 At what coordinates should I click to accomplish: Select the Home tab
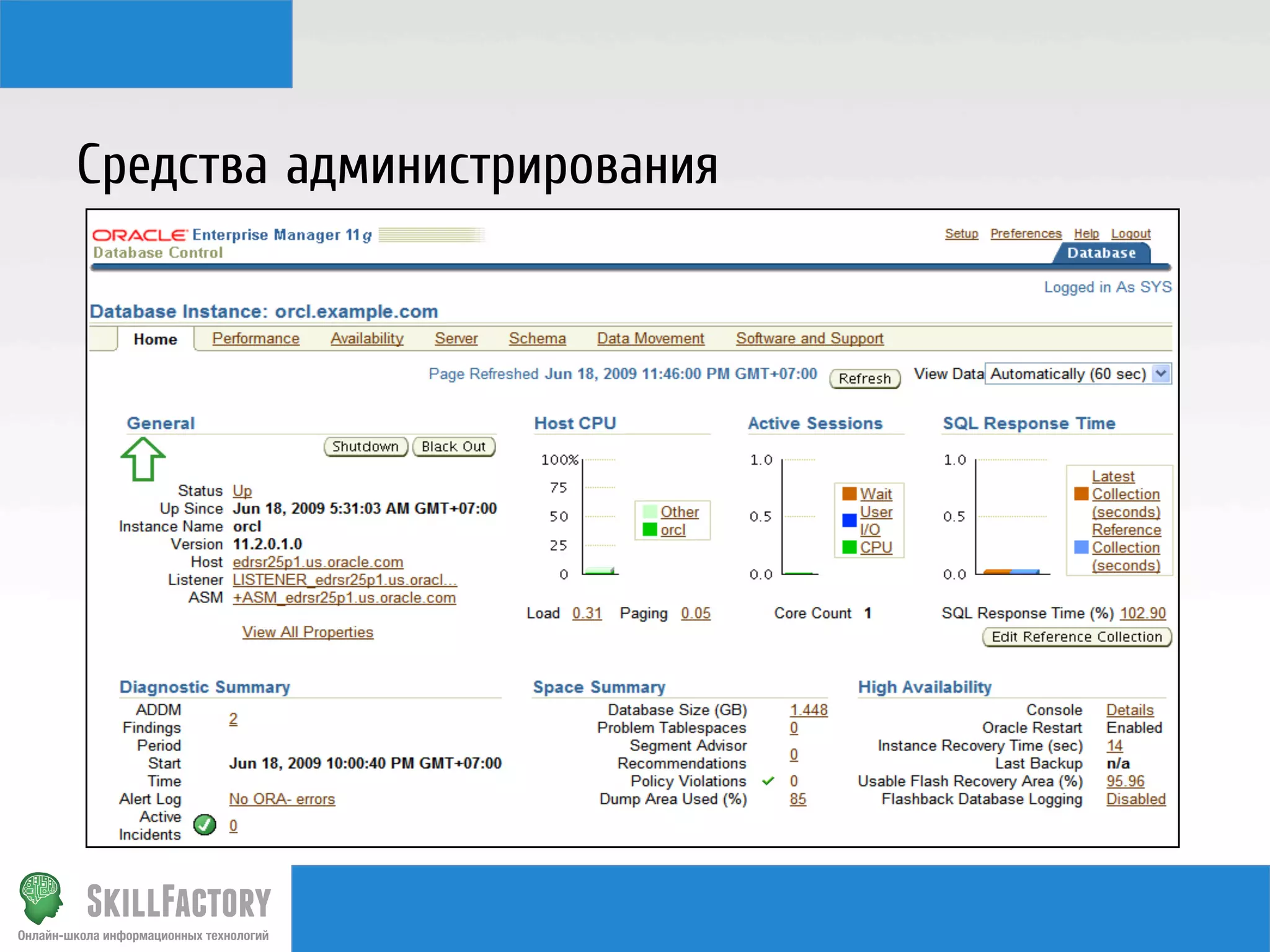coord(155,339)
